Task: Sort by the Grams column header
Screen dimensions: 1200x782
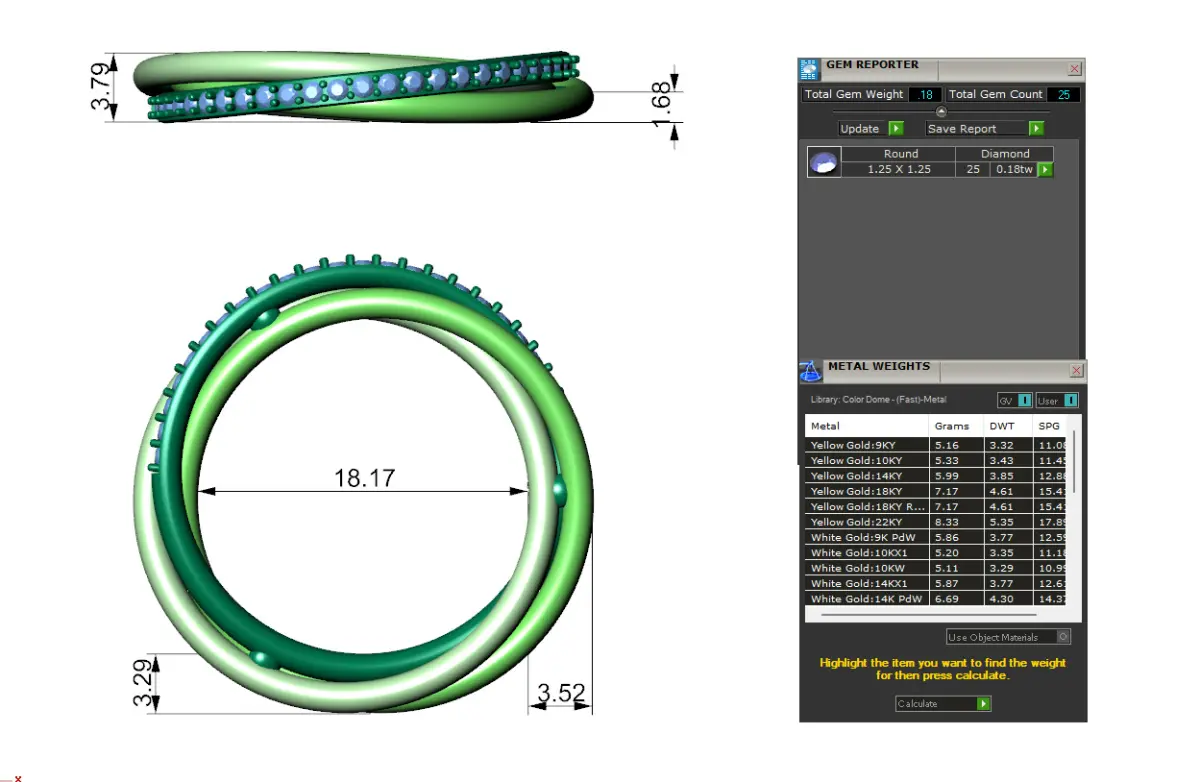Action: click(956, 426)
